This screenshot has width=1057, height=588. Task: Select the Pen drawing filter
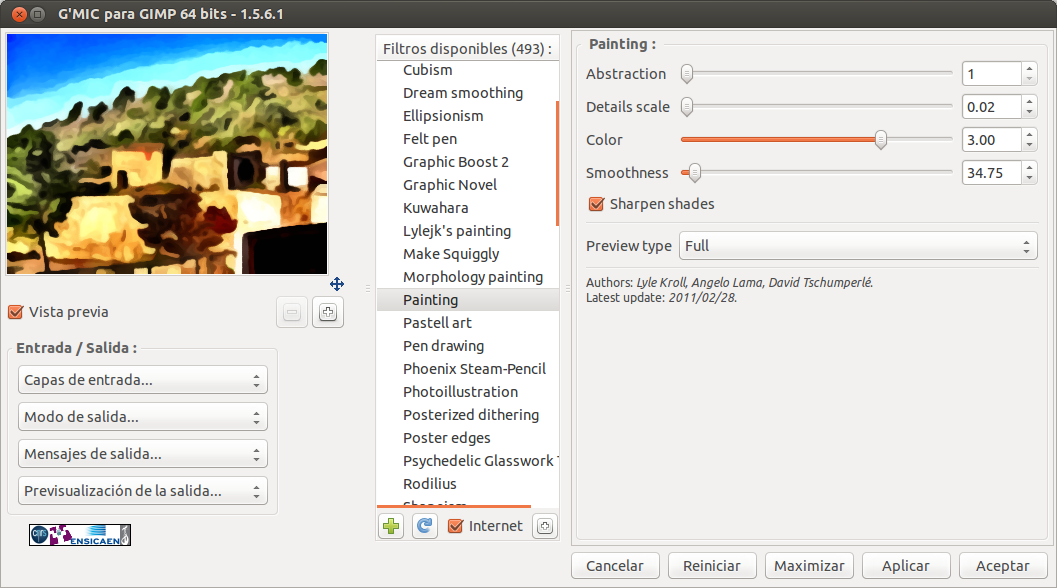pos(444,346)
